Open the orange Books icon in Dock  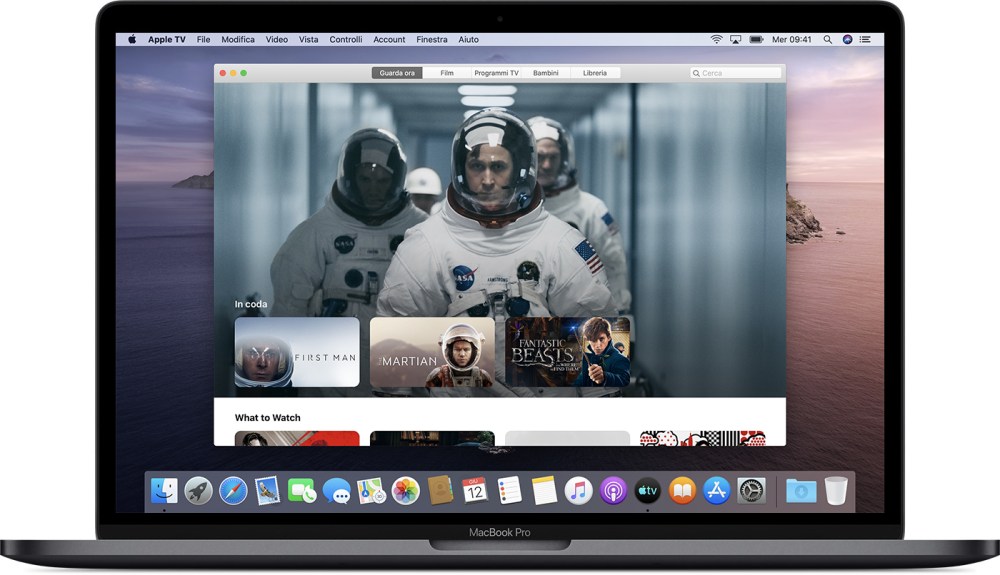coord(682,491)
